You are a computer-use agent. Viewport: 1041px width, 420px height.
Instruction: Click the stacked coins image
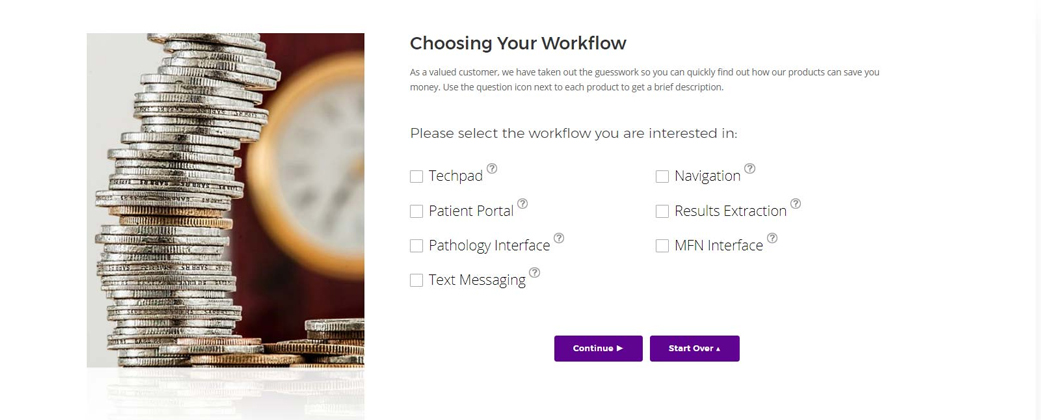pyautogui.click(x=225, y=200)
